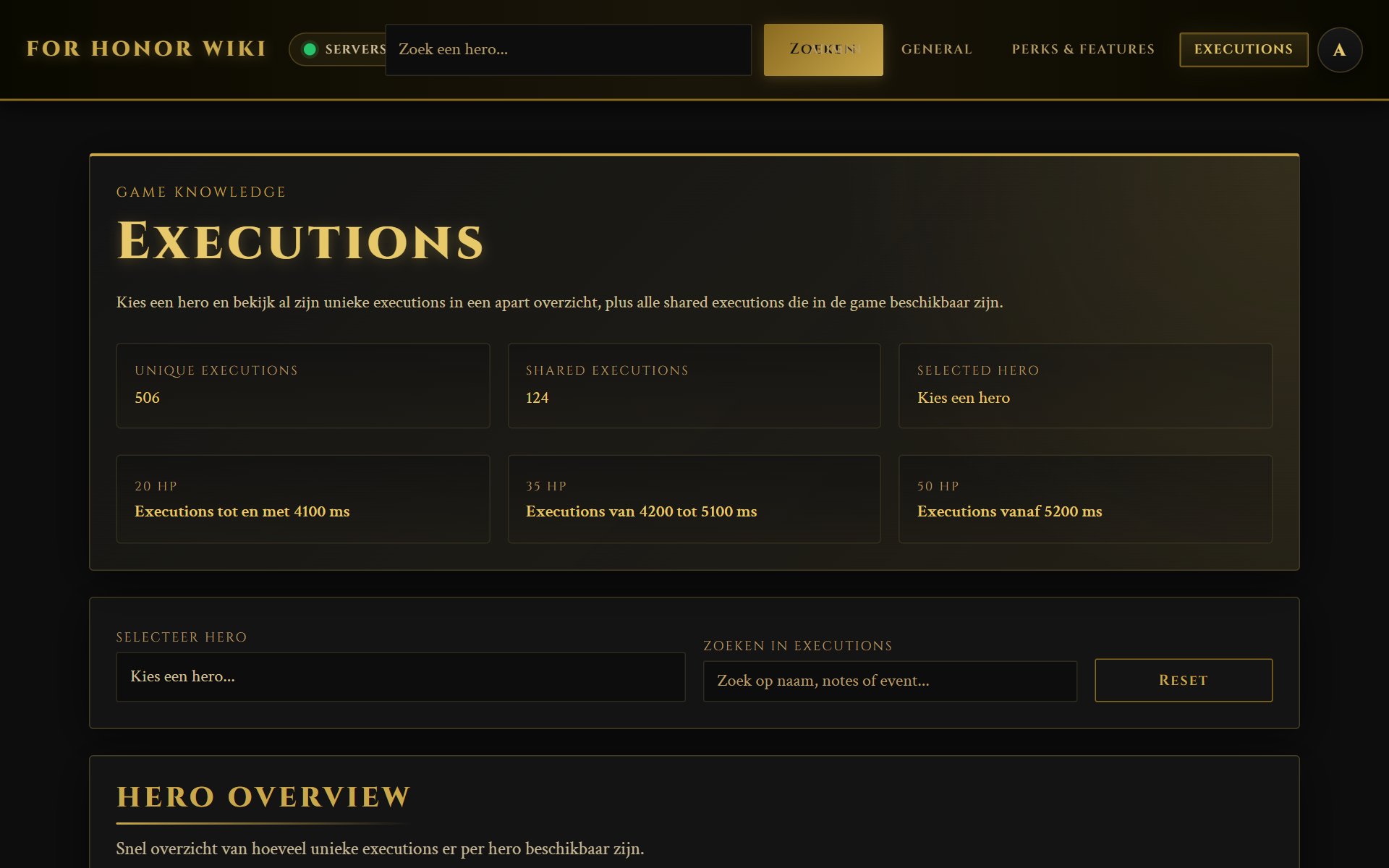Click the 35 HP executions info card
This screenshot has height=868, width=1389.
694,499
